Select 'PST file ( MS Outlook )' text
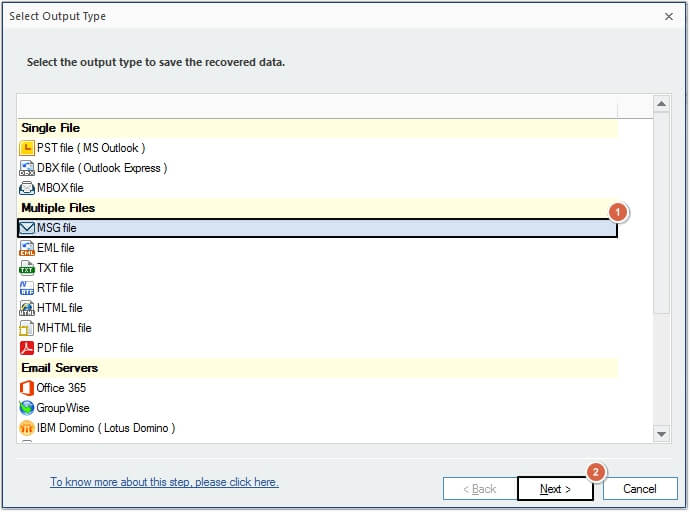 tap(91, 148)
